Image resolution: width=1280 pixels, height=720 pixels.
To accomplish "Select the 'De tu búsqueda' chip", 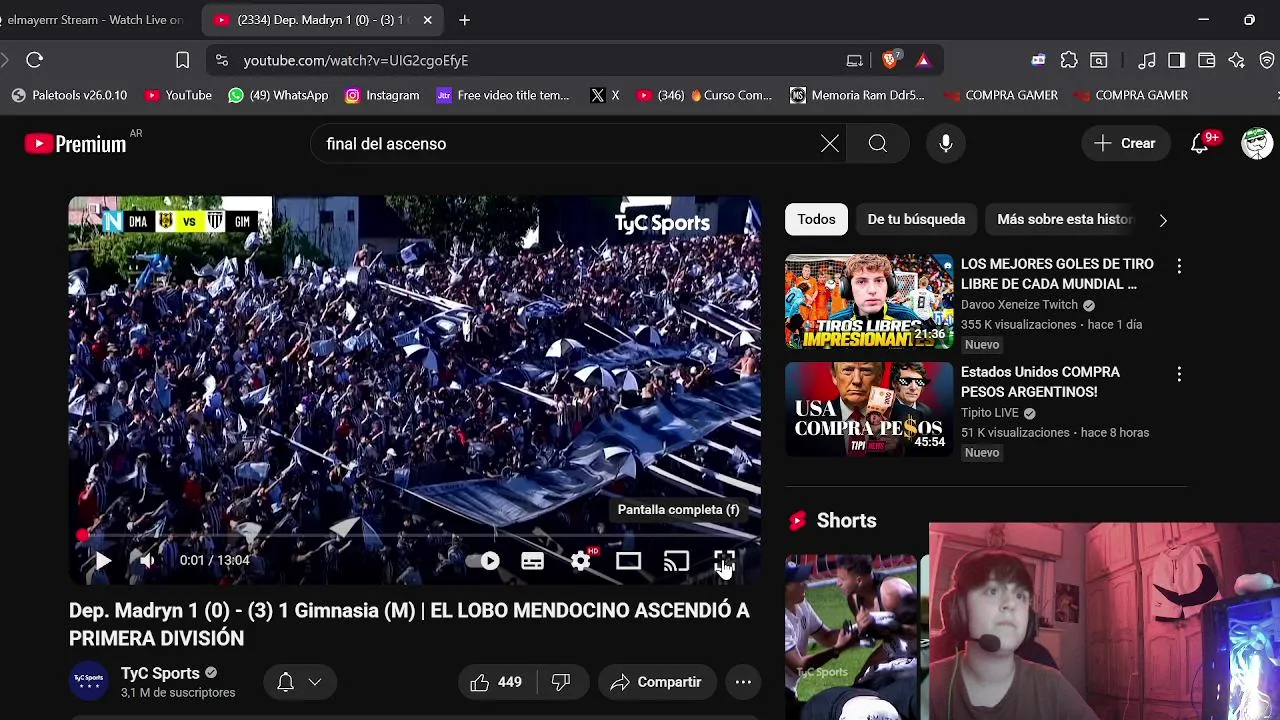I will tap(916, 219).
